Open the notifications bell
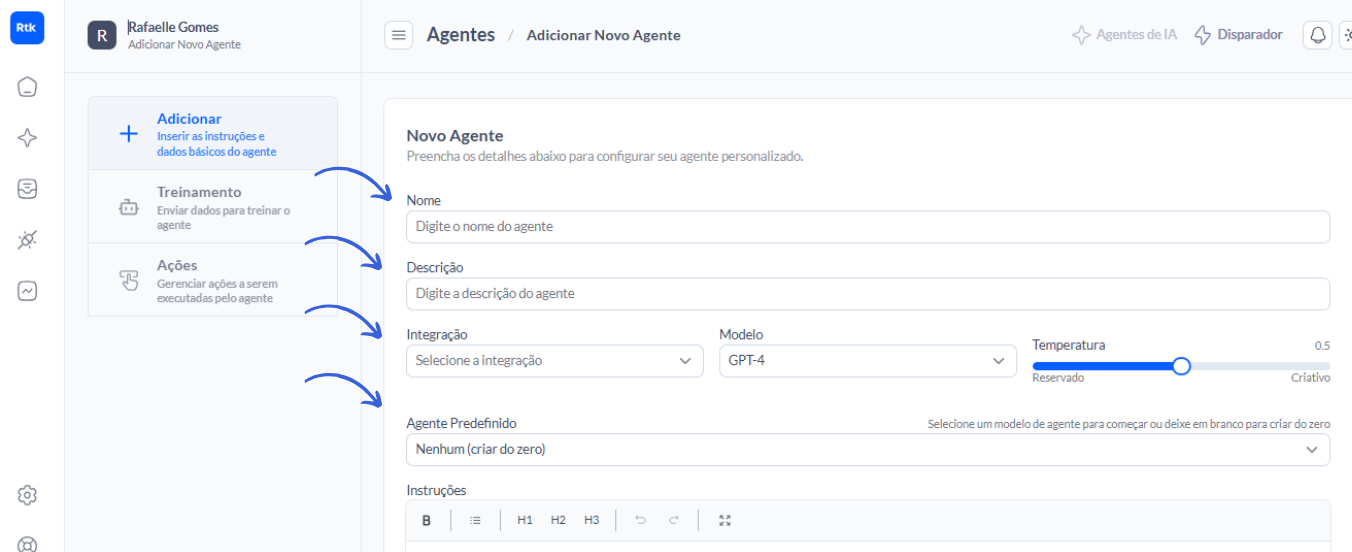This screenshot has height=552, width=1352. [x=1318, y=35]
